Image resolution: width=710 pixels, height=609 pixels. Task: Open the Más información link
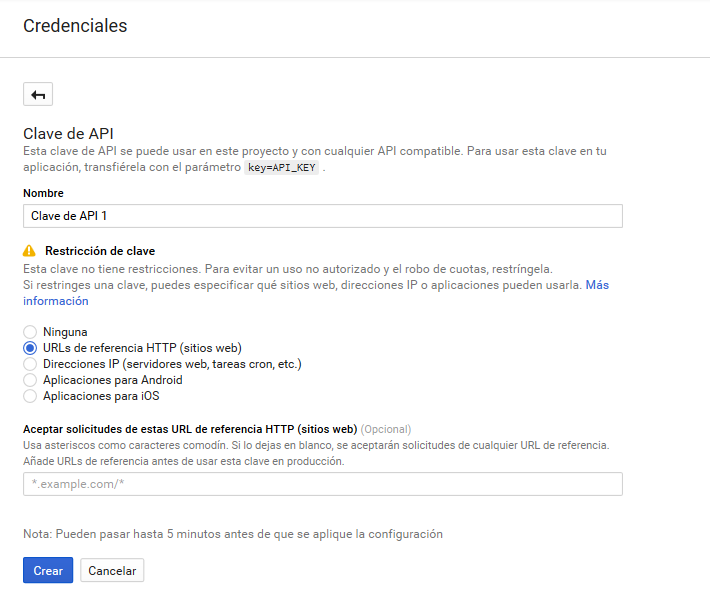tap(597, 285)
